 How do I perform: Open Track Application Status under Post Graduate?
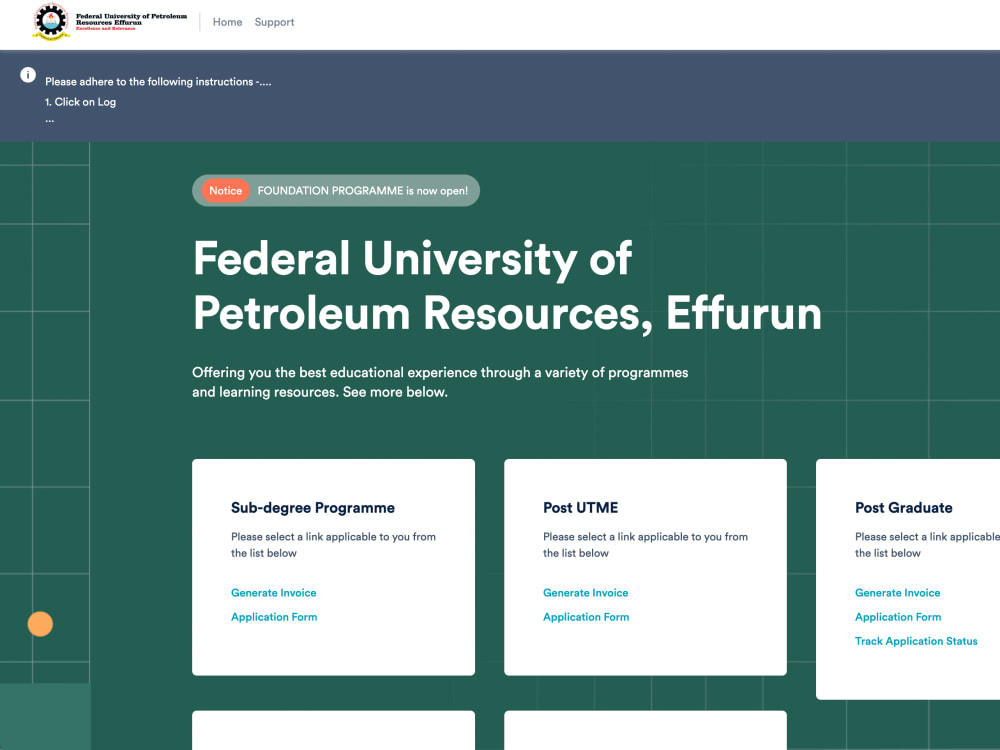[916, 641]
